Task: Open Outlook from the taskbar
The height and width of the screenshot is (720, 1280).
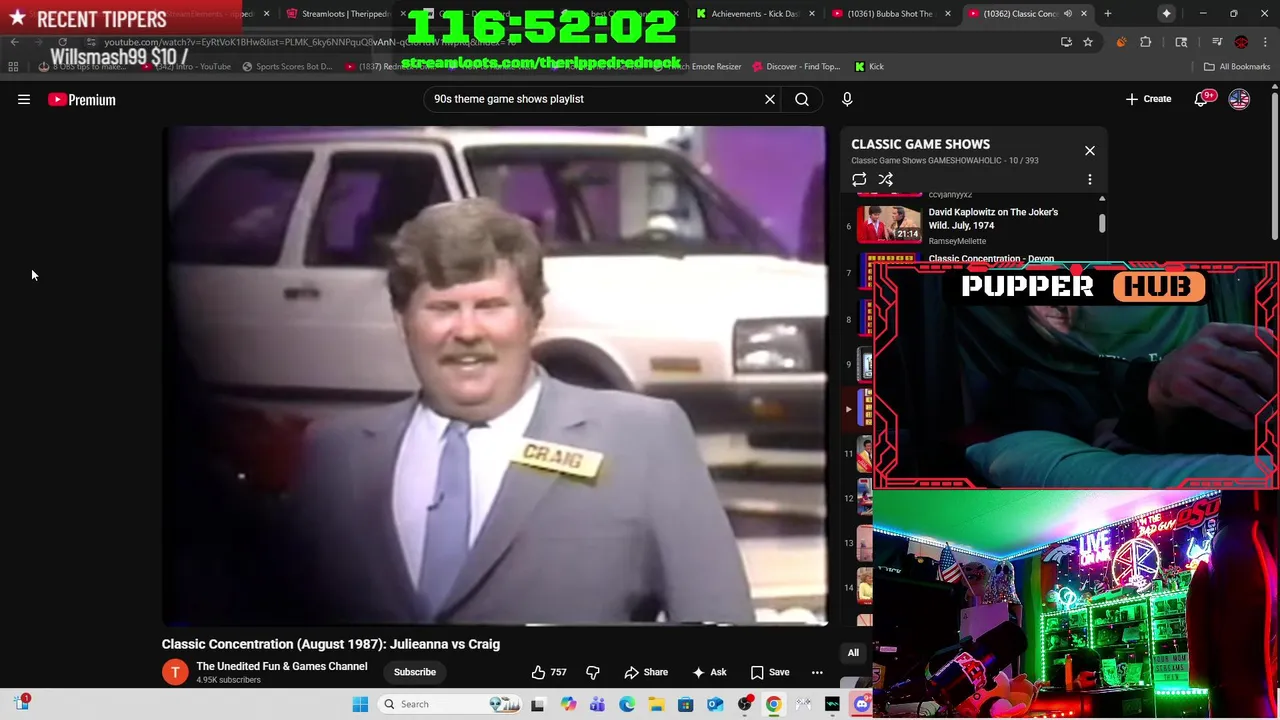Action: click(715, 704)
